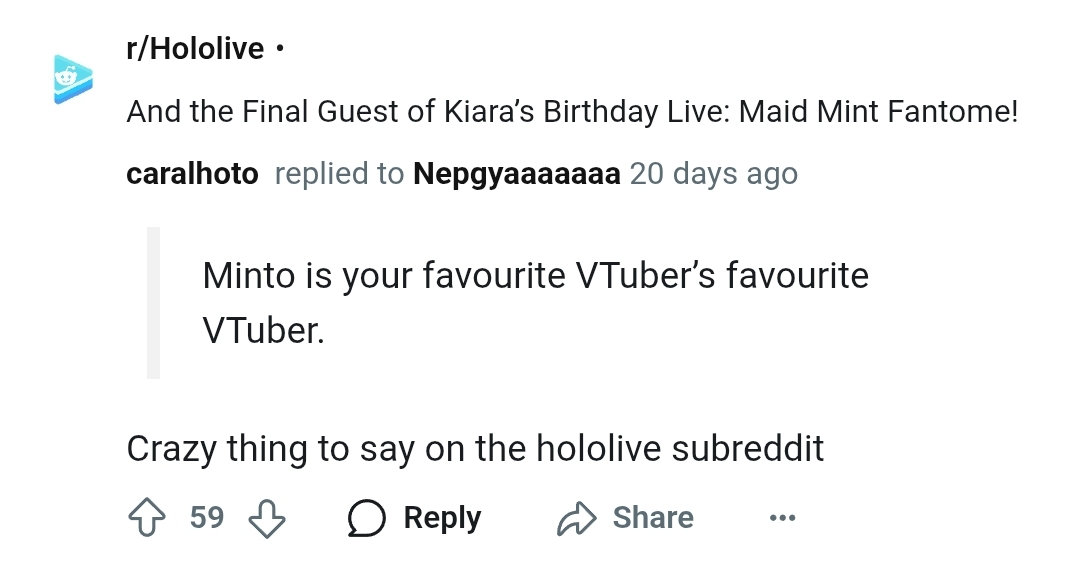Click the vote count showing 59
1080x566 pixels.
[x=207, y=518]
